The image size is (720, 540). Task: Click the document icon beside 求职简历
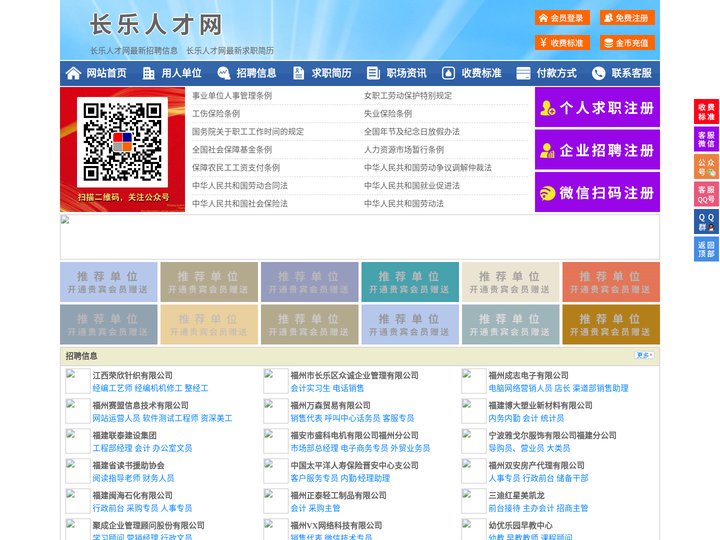coord(298,73)
